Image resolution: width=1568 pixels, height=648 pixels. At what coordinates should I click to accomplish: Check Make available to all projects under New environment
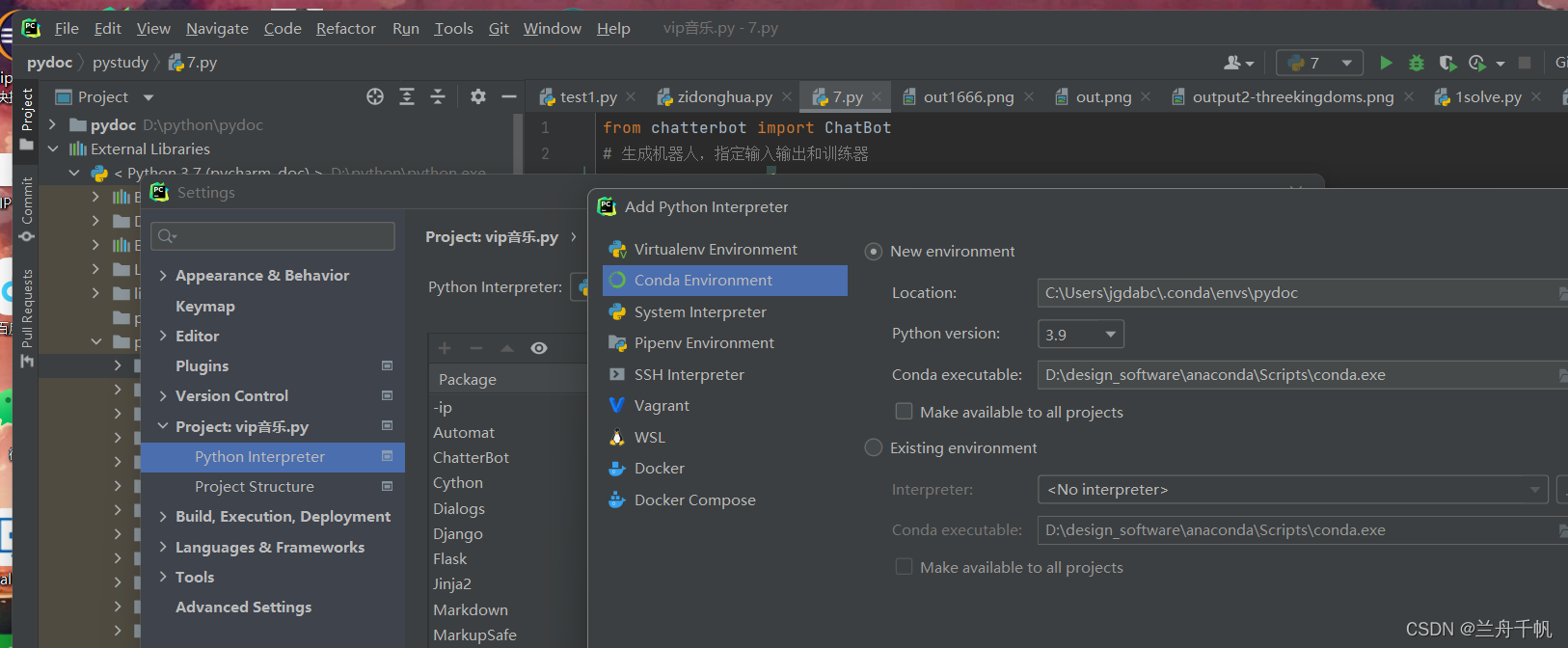tap(905, 412)
